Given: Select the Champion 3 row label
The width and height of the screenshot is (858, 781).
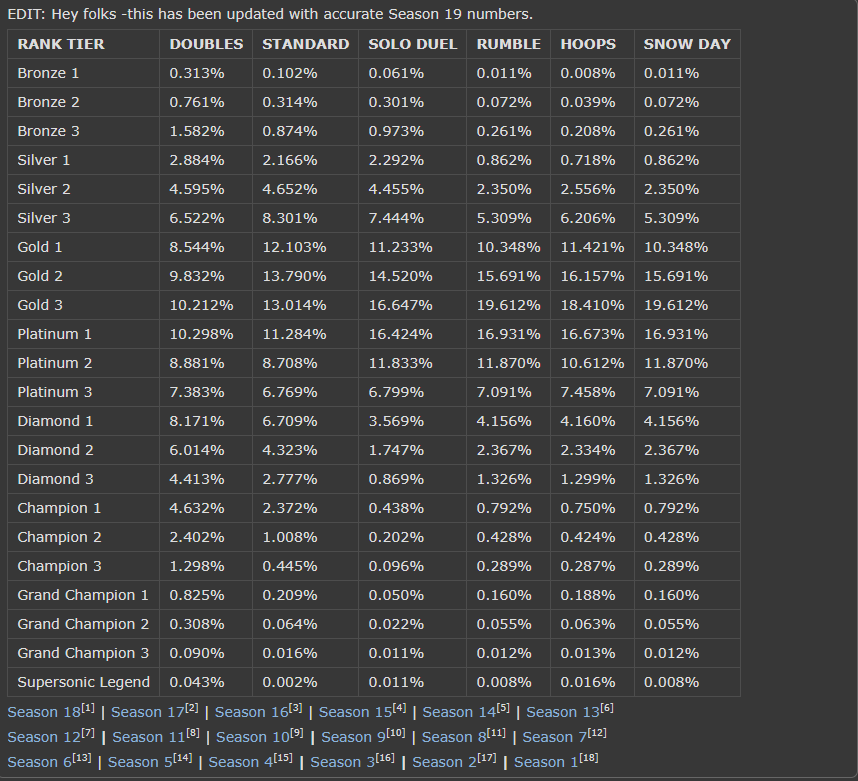Looking at the screenshot, I should coord(59,566).
